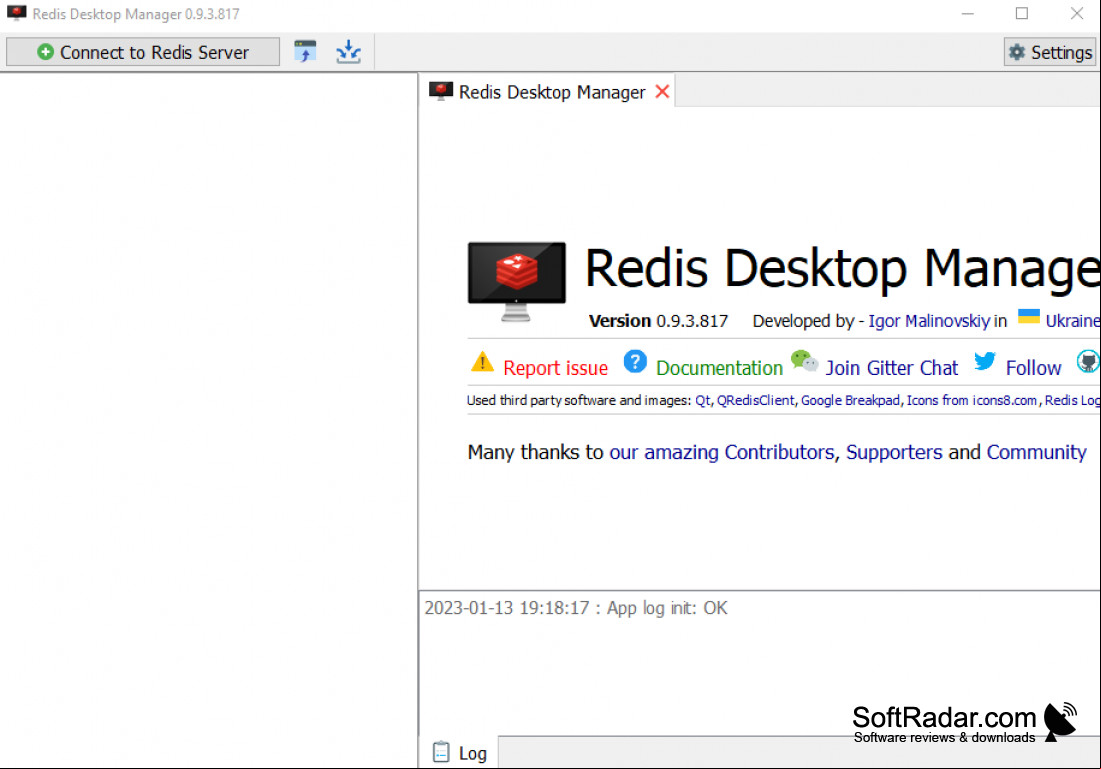The height and width of the screenshot is (769, 1101).
Task: Open the Report issue link
Action: (x=555, y=368)
